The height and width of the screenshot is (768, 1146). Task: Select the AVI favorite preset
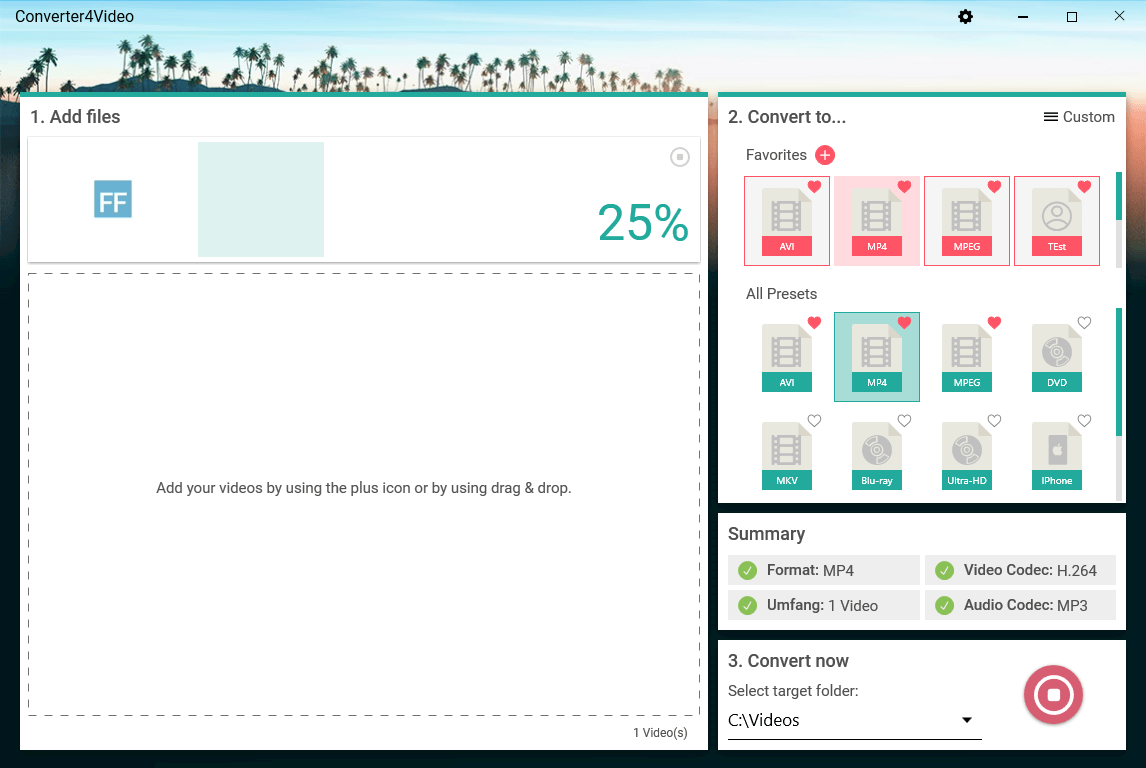point(786,221)
